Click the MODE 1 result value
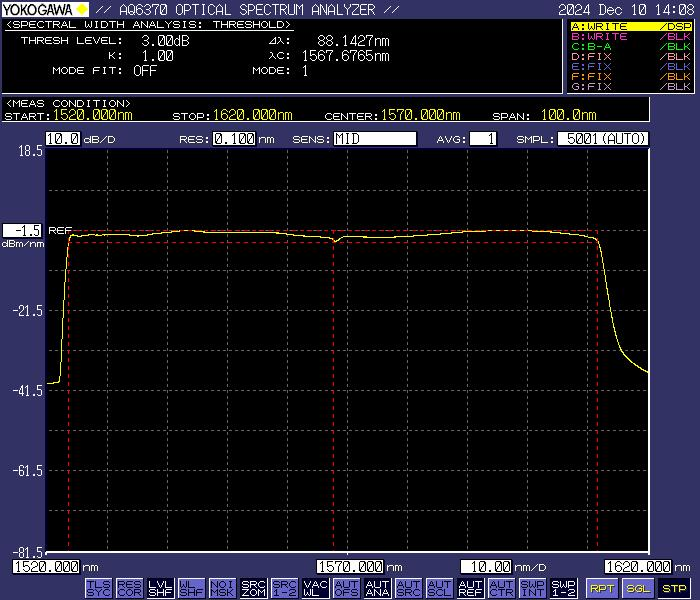The height and width of the screenshot is (600, 700). coord(305,71)
